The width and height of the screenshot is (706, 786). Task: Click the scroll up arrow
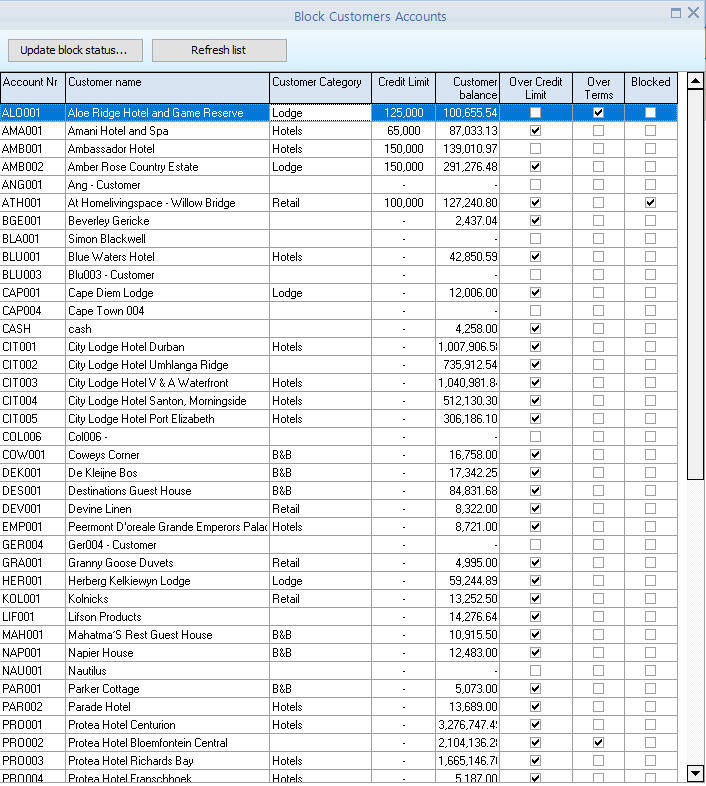pos(696,80)
